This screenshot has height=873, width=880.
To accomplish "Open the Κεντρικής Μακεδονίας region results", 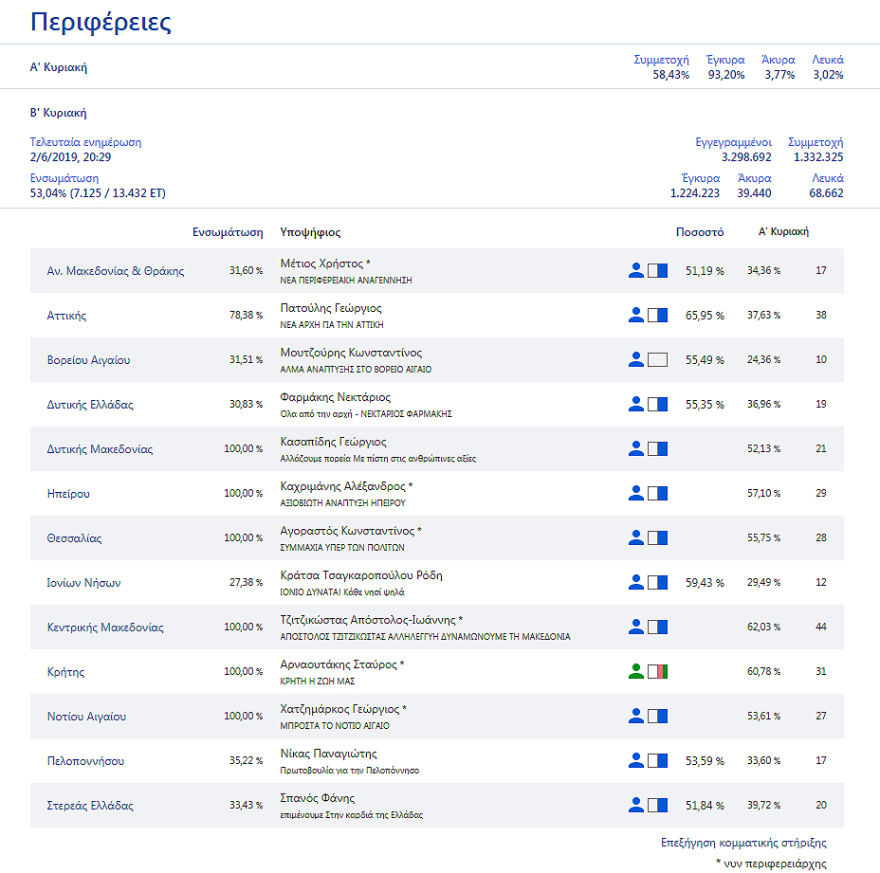I will point(105,627).
